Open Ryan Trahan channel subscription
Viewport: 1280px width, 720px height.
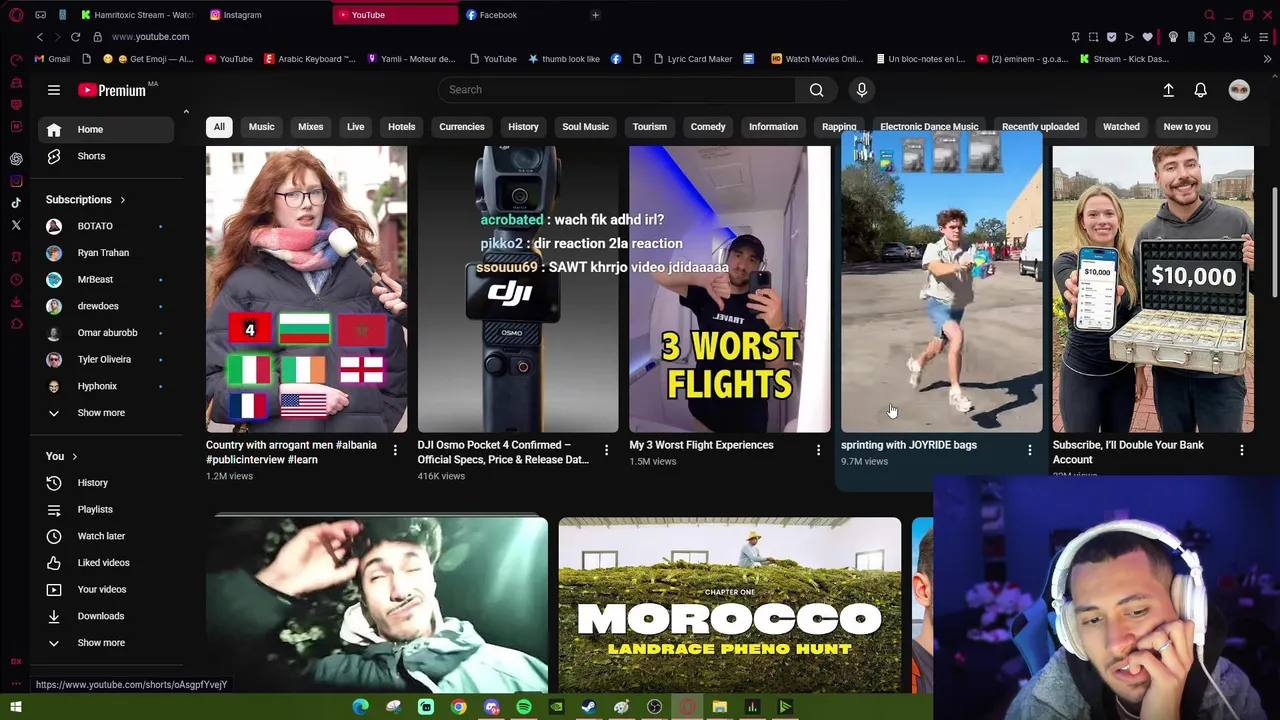[106, 253]
